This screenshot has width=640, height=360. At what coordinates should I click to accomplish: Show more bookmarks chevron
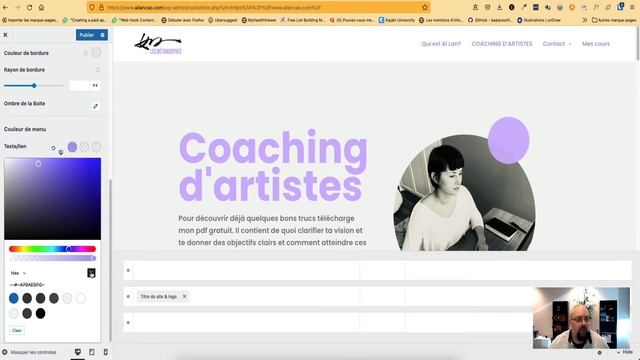[584, 20]
